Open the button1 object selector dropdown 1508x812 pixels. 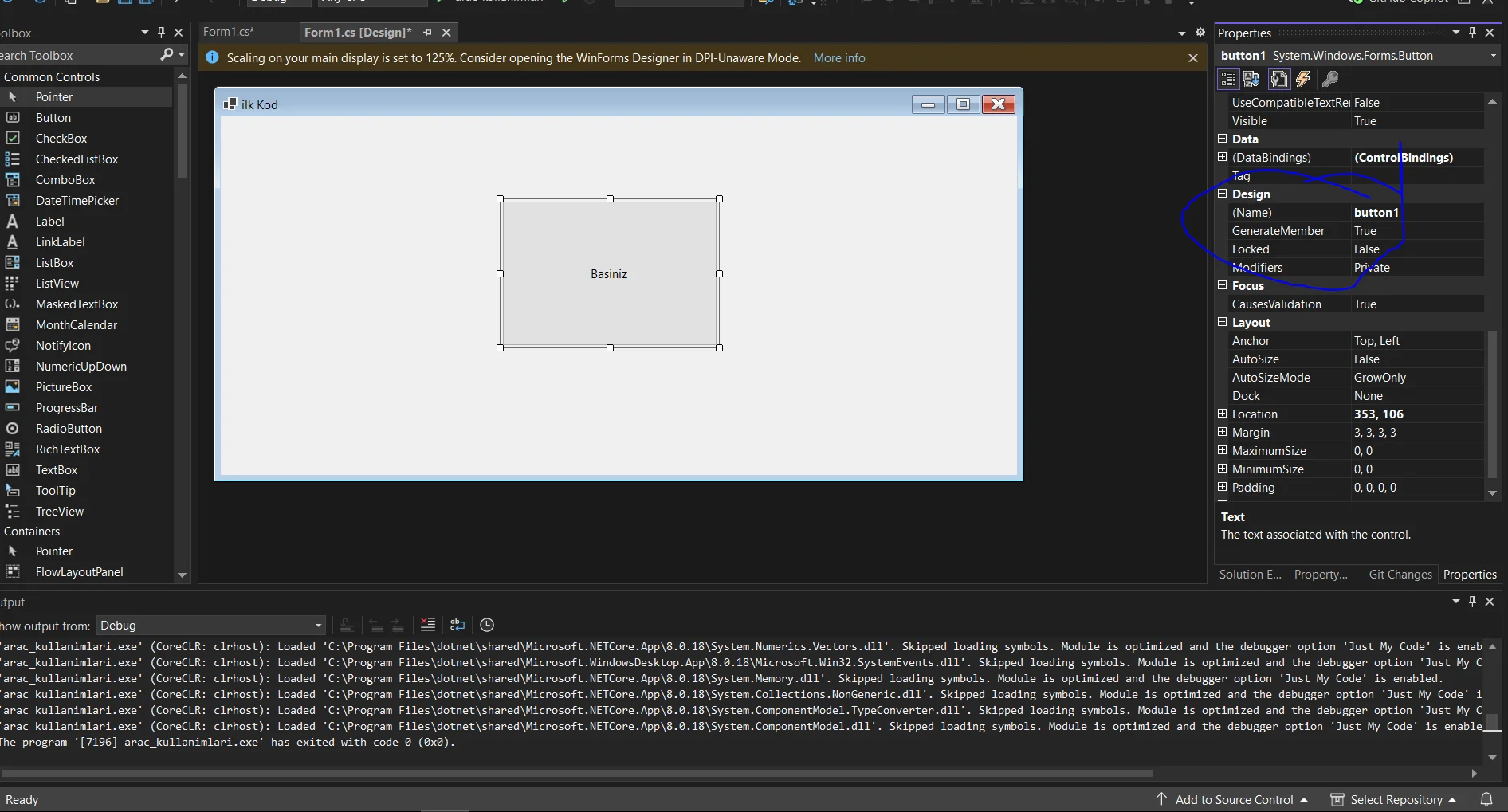click(x=1493, y=56)
